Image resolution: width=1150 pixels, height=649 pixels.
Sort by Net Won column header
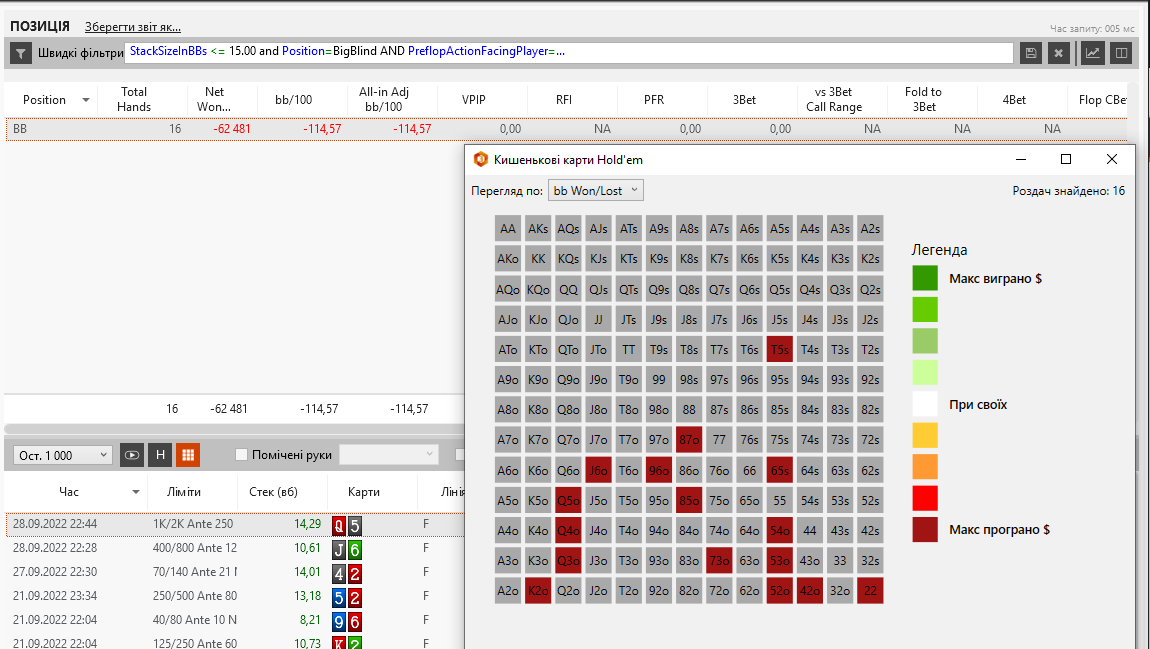(214, 99)
